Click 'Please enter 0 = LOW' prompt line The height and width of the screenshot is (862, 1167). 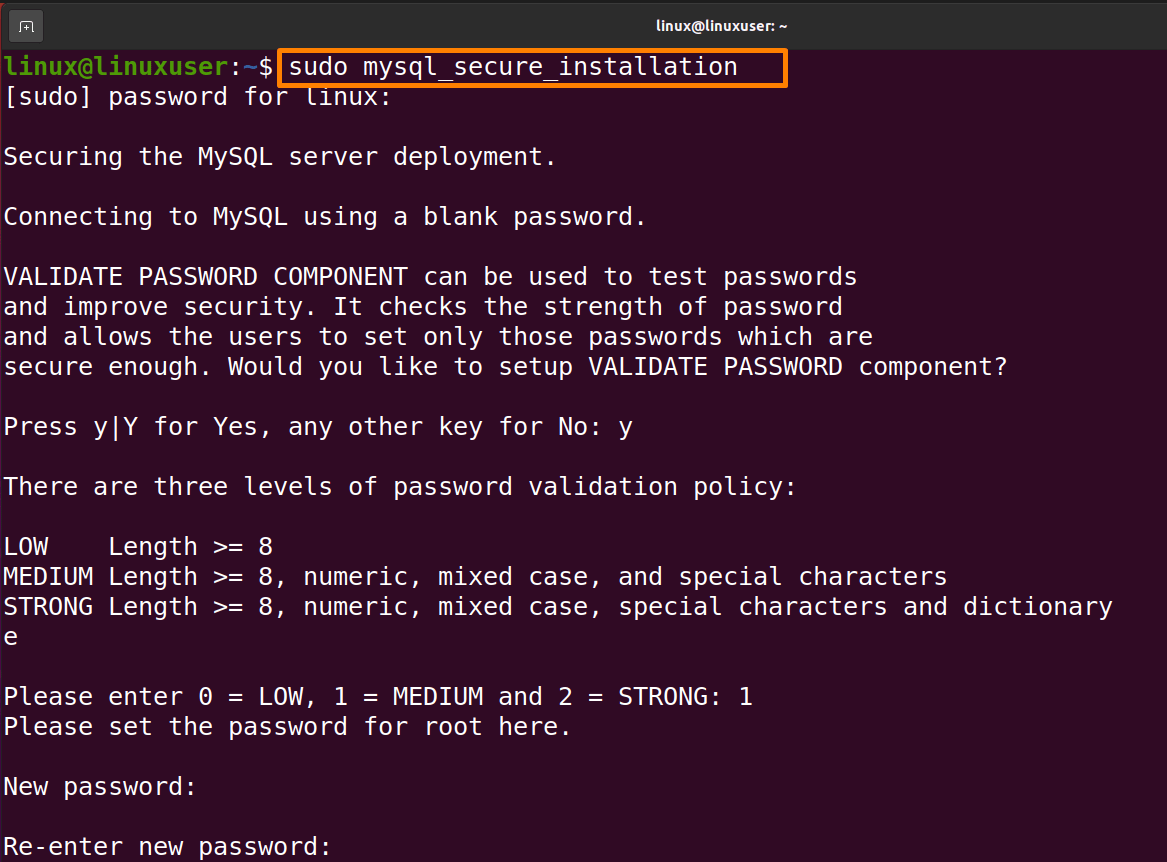coord(378,697)
